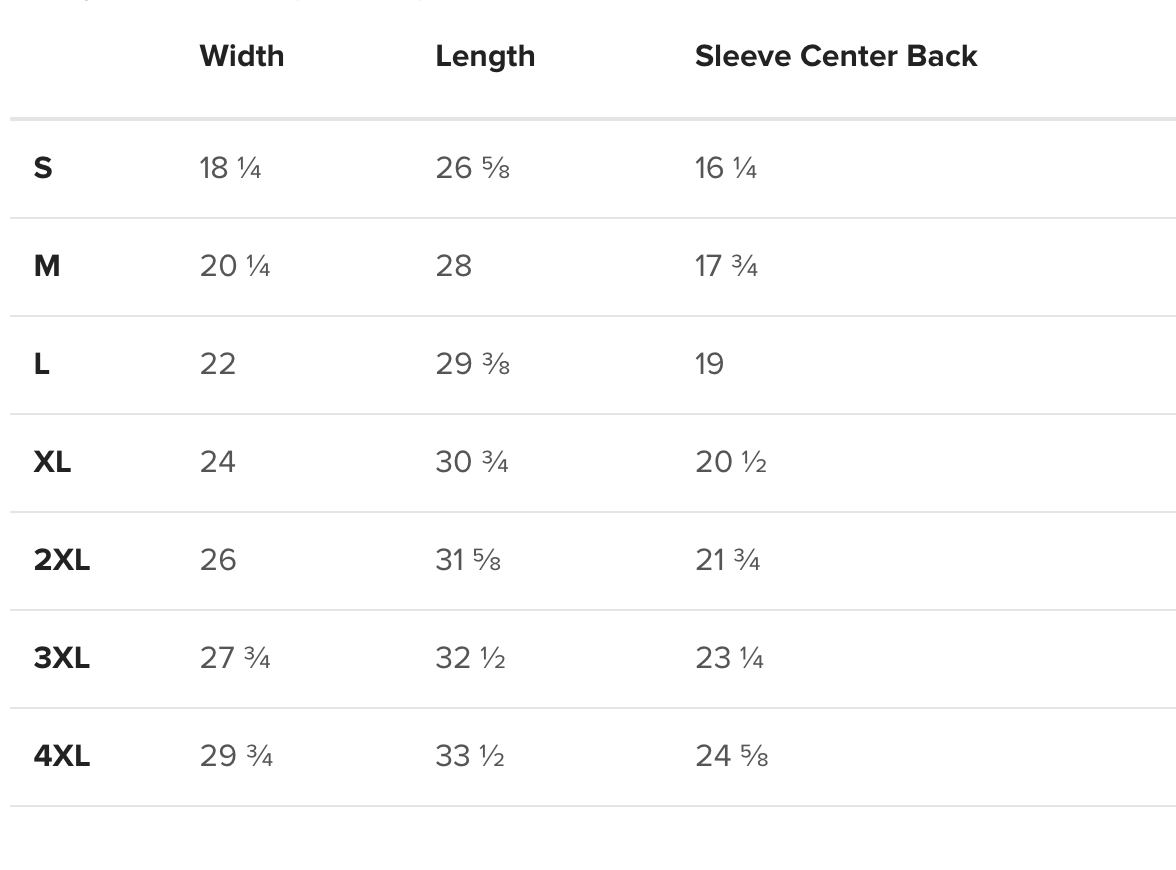The image size is (1176, 870).
Task: Click the Length column header
Action: pyautogui.click(x=485, y=56)
